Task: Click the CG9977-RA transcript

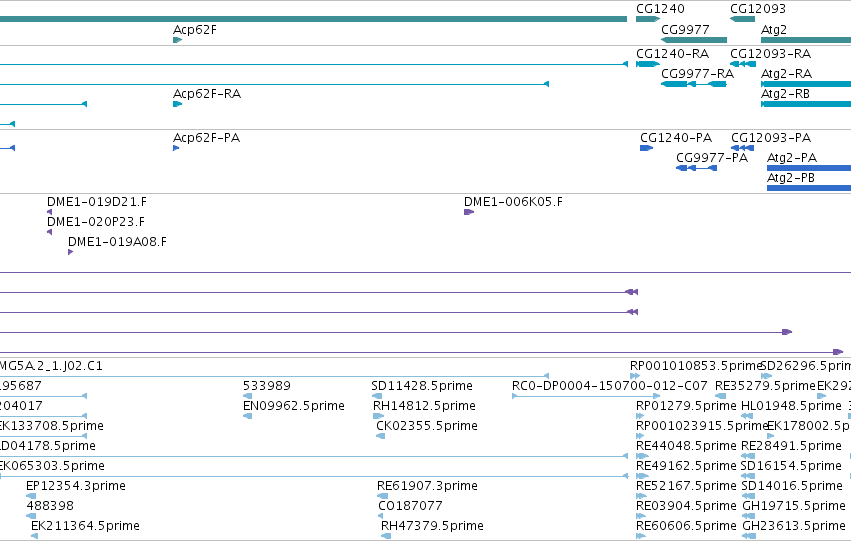Action: [694, 84]
